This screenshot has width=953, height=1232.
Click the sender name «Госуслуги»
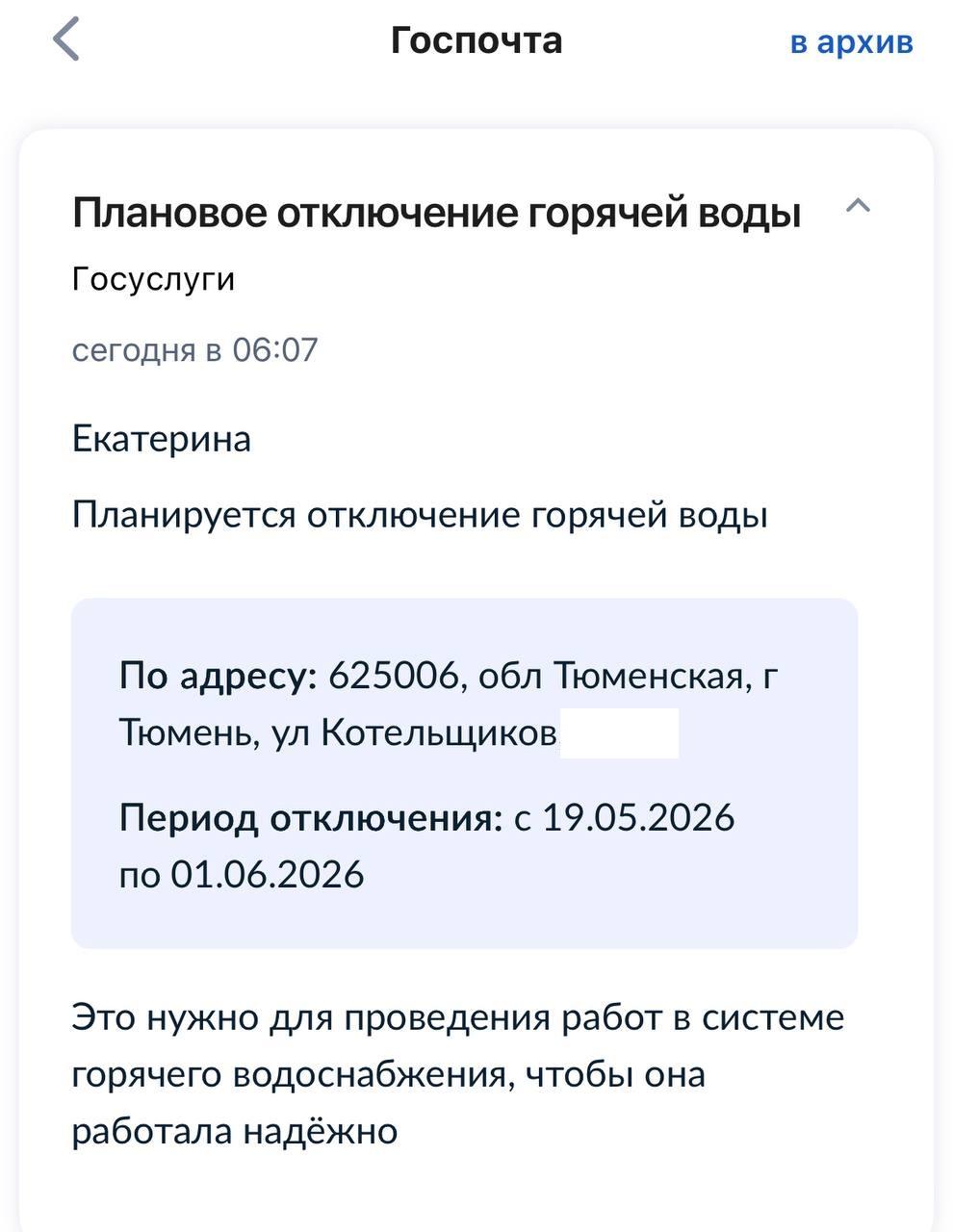[153, 279]
